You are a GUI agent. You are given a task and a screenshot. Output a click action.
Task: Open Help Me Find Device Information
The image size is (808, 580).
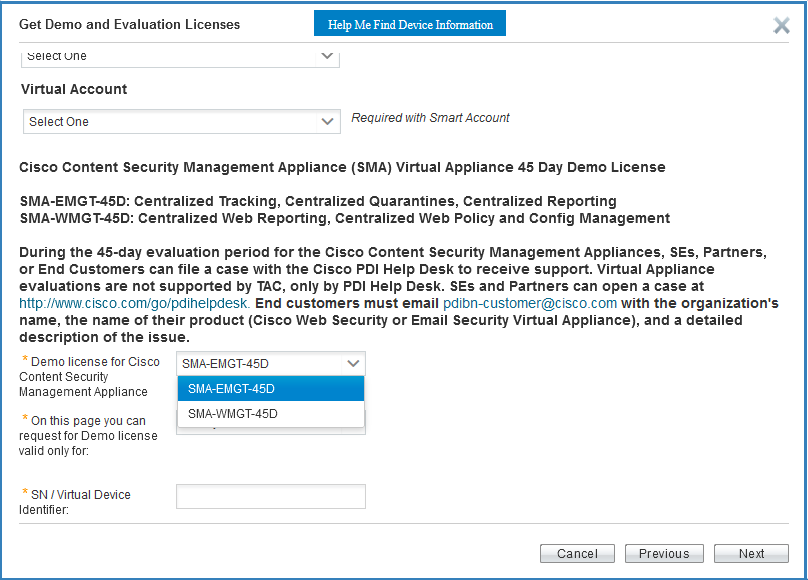coord(410,24)
